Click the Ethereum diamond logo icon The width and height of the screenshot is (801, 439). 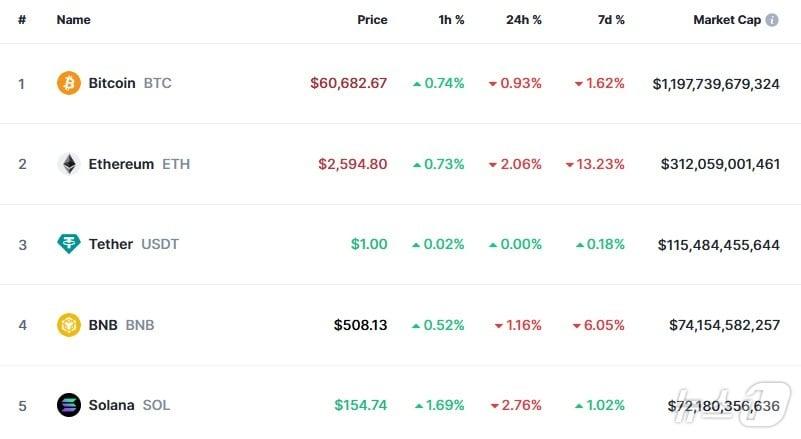[x=69, y=164]
